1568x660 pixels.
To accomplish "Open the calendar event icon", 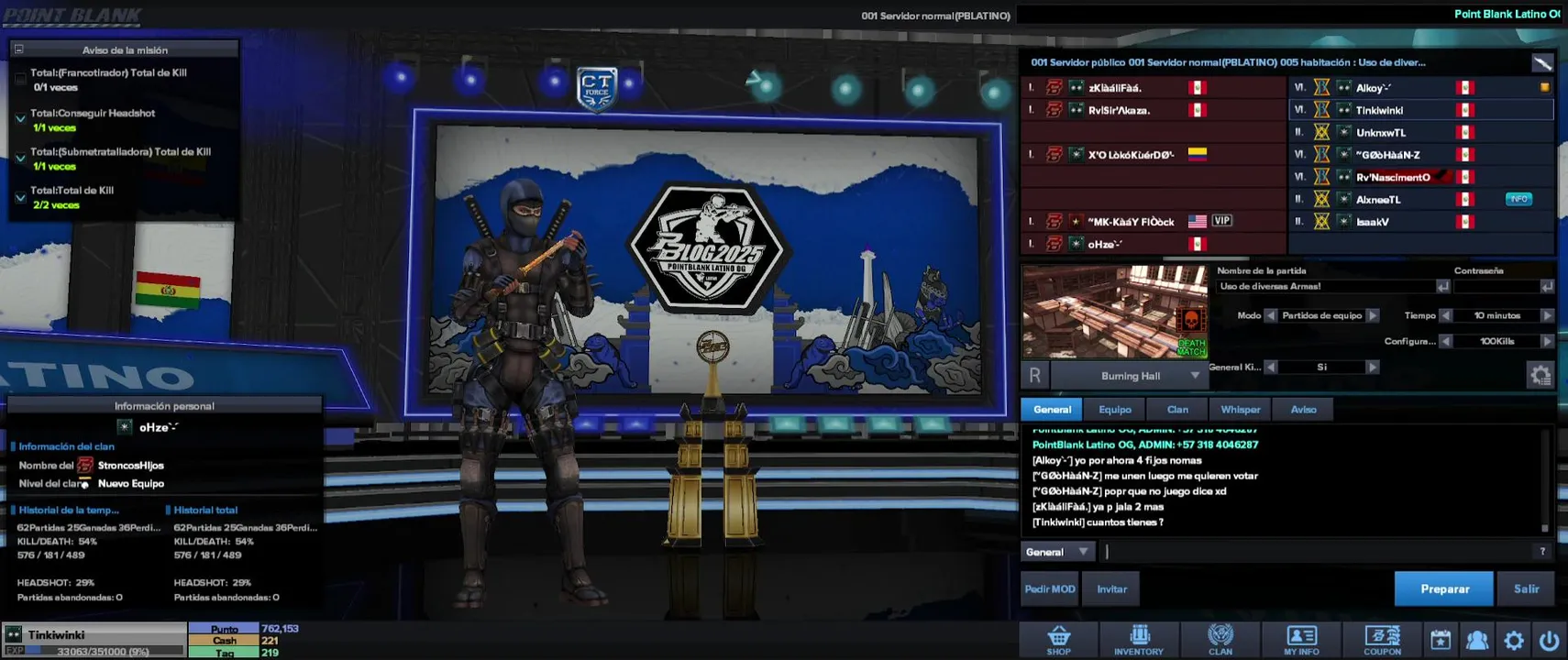I will tap(1441, 640).
